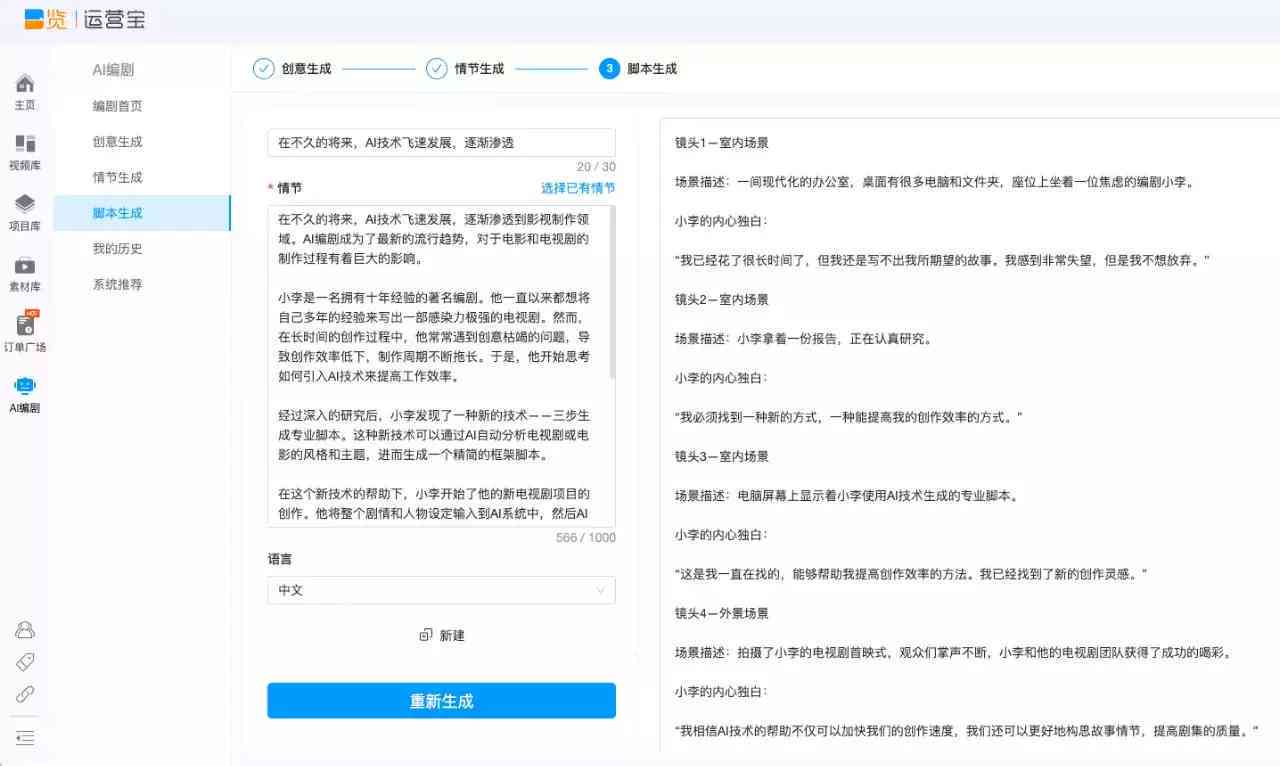Click the 566 / 1000 character counter
Viewport: 1280px width, 766px height.
586,537
